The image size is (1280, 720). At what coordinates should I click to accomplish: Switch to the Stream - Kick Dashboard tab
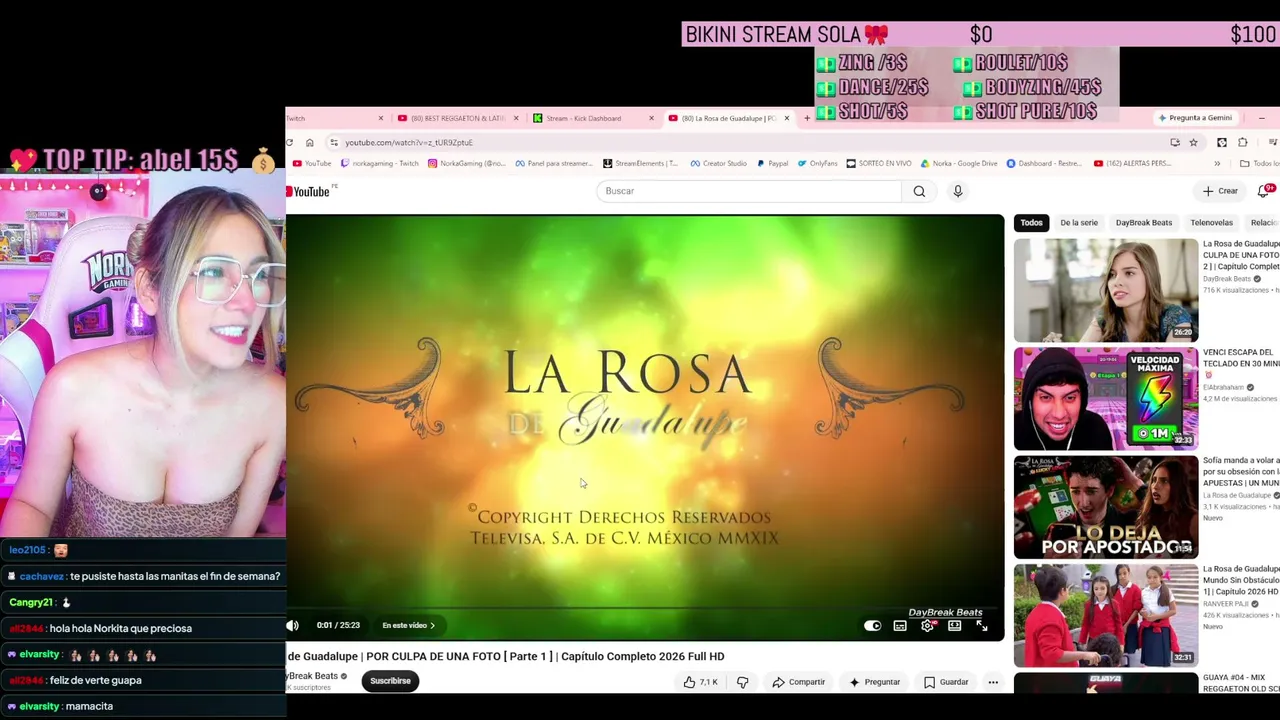tap(584, 118)
